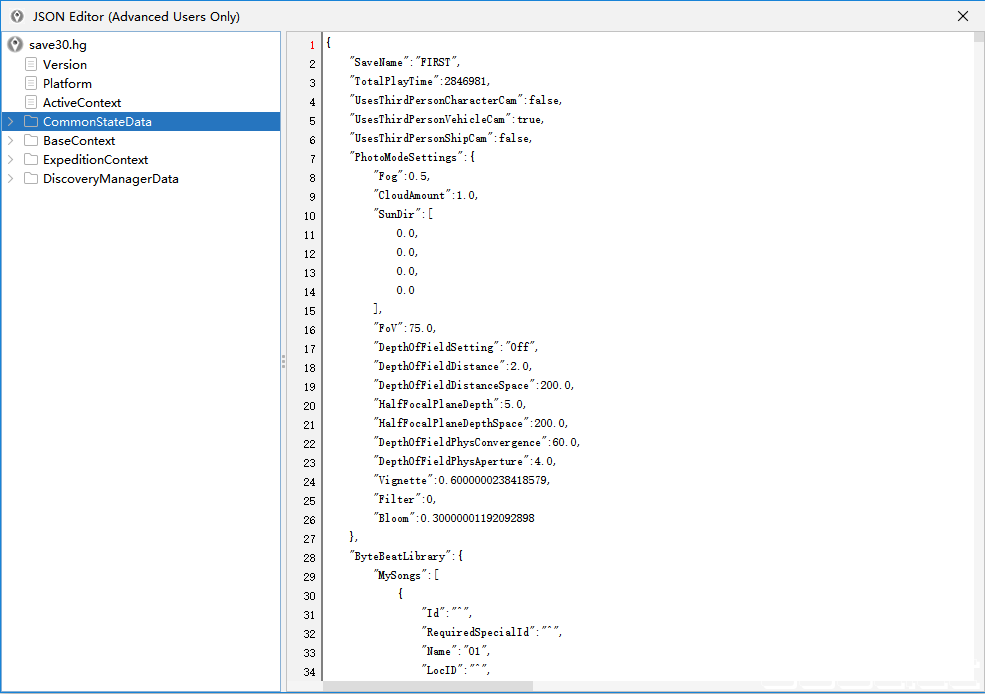985x694 pixels.
Task: Click line number 17 in the gutter
Action: coord(309,349)
